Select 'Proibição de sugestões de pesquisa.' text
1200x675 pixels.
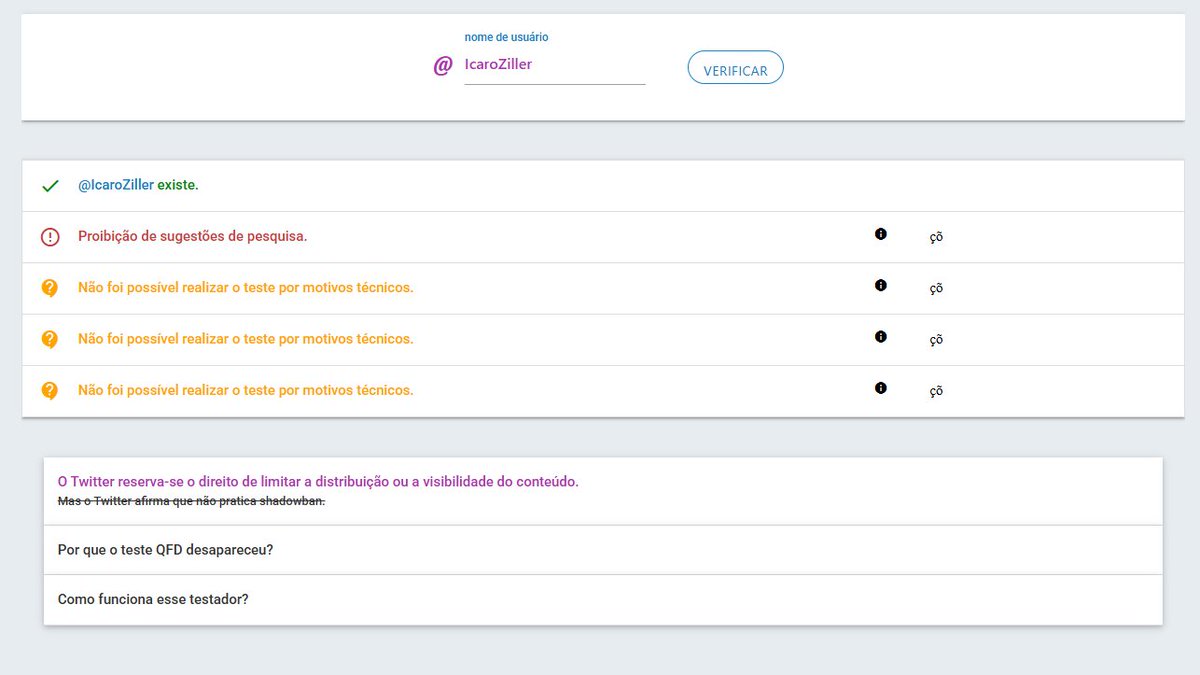pos(192,237)
